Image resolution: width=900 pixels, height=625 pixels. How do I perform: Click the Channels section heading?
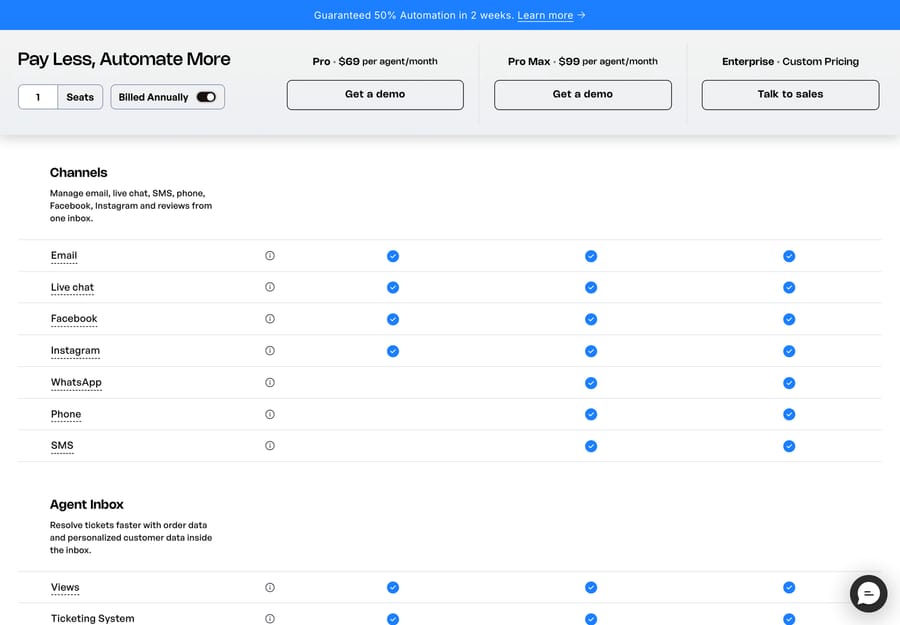pyautogui.click(x=79, y=173)
